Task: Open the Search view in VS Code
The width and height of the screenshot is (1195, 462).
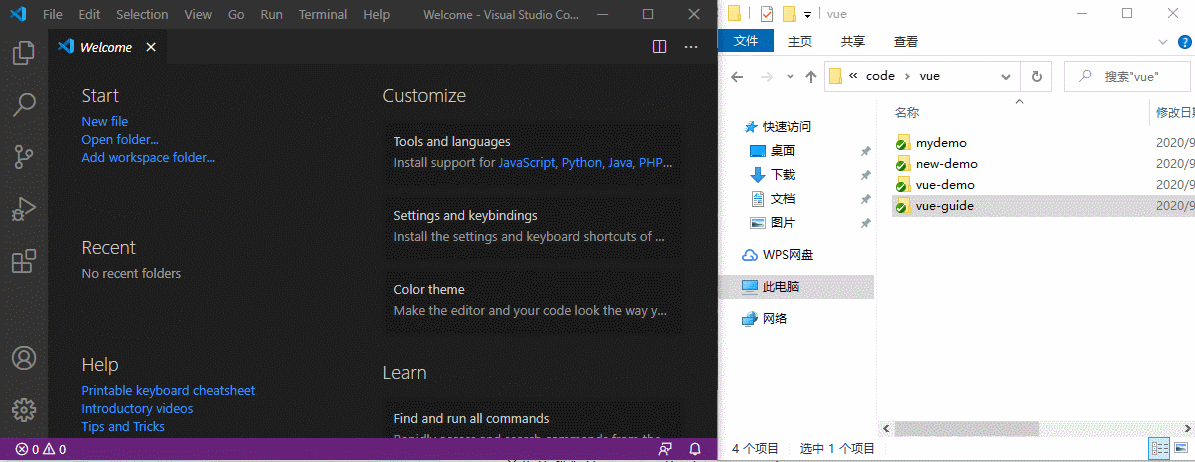Action: 24,104
